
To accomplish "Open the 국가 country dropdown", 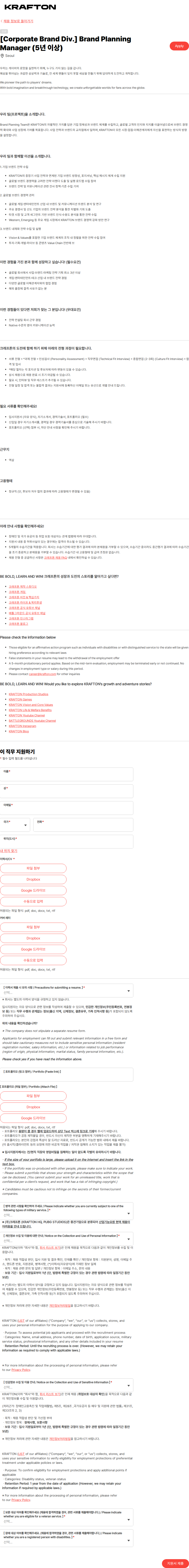I will tap(15, 825).
